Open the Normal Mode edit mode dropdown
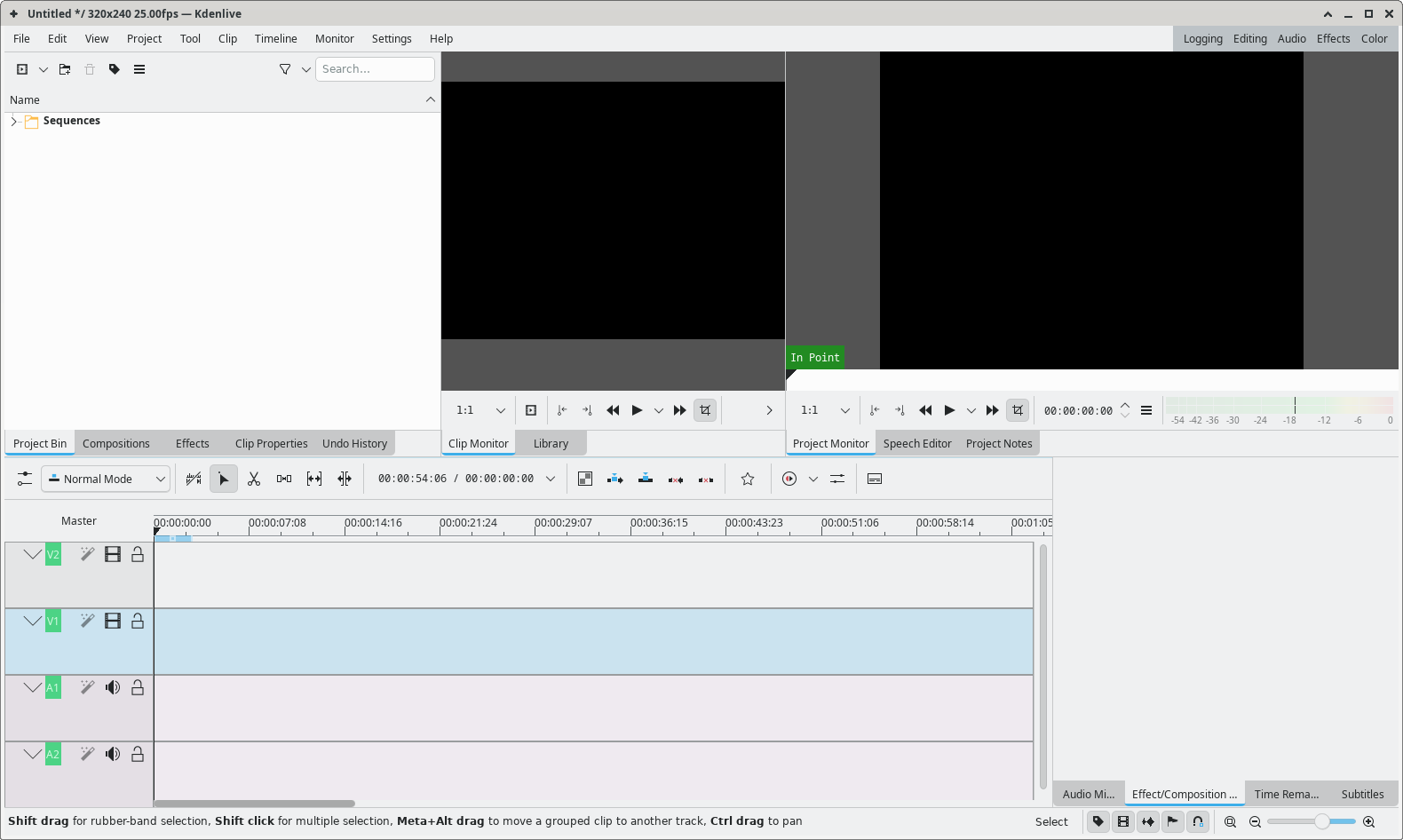The image size is (1403, 840). tap(105, 479)
